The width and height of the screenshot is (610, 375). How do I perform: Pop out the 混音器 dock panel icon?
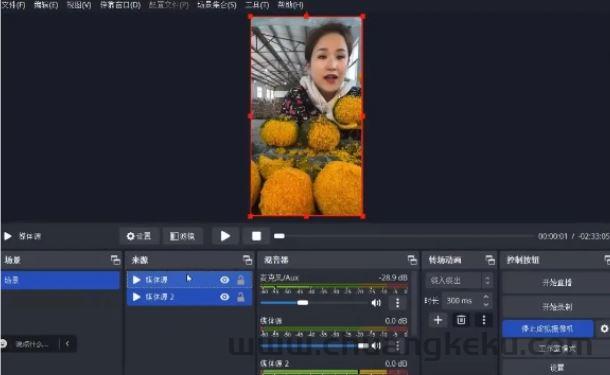coord(412,260)
